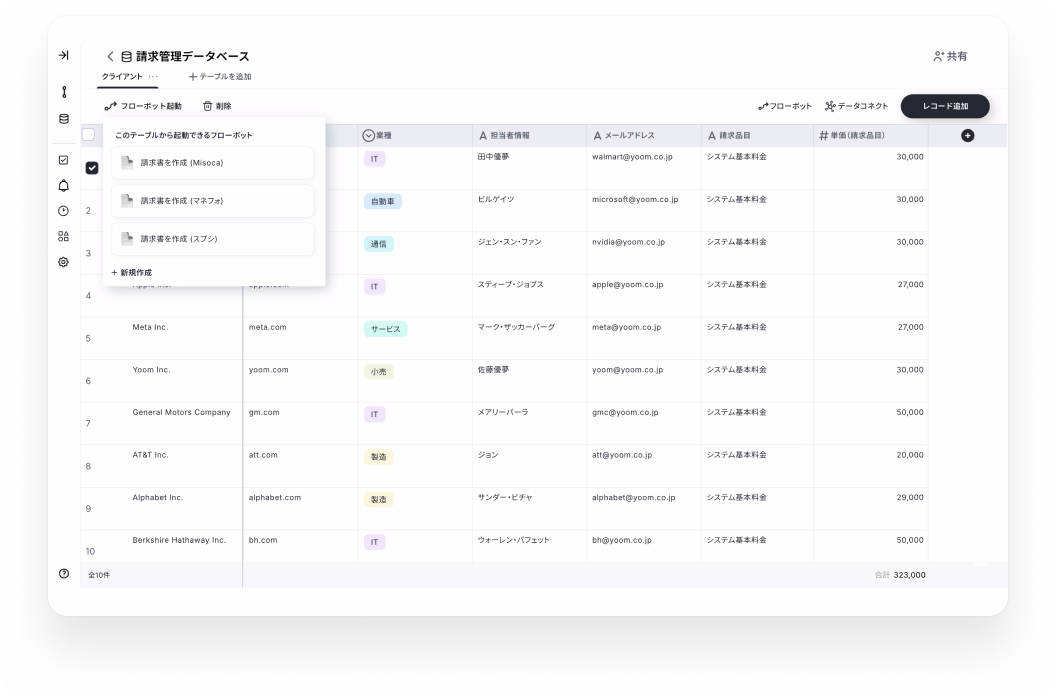Viewport: 1056px width, 696px height.
Task: Uncheck the first row's checkbox
Action: click(x=92, y=168)
